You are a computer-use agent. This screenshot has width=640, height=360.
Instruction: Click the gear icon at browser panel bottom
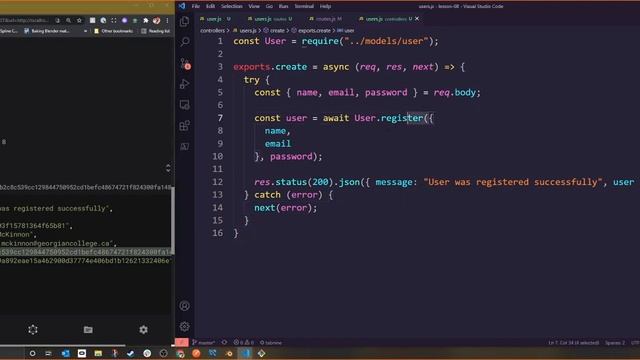[144, 330]
